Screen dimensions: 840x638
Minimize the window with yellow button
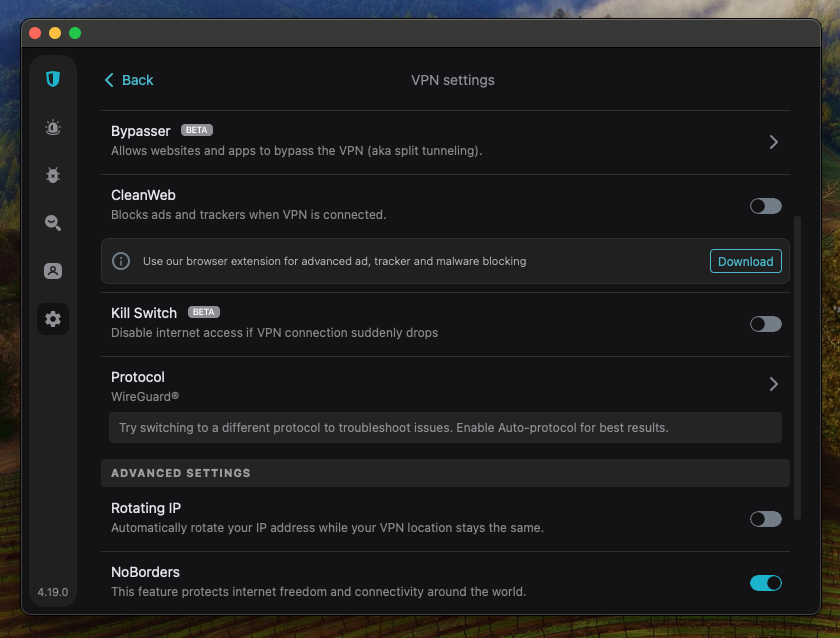[x=55, y=33]
